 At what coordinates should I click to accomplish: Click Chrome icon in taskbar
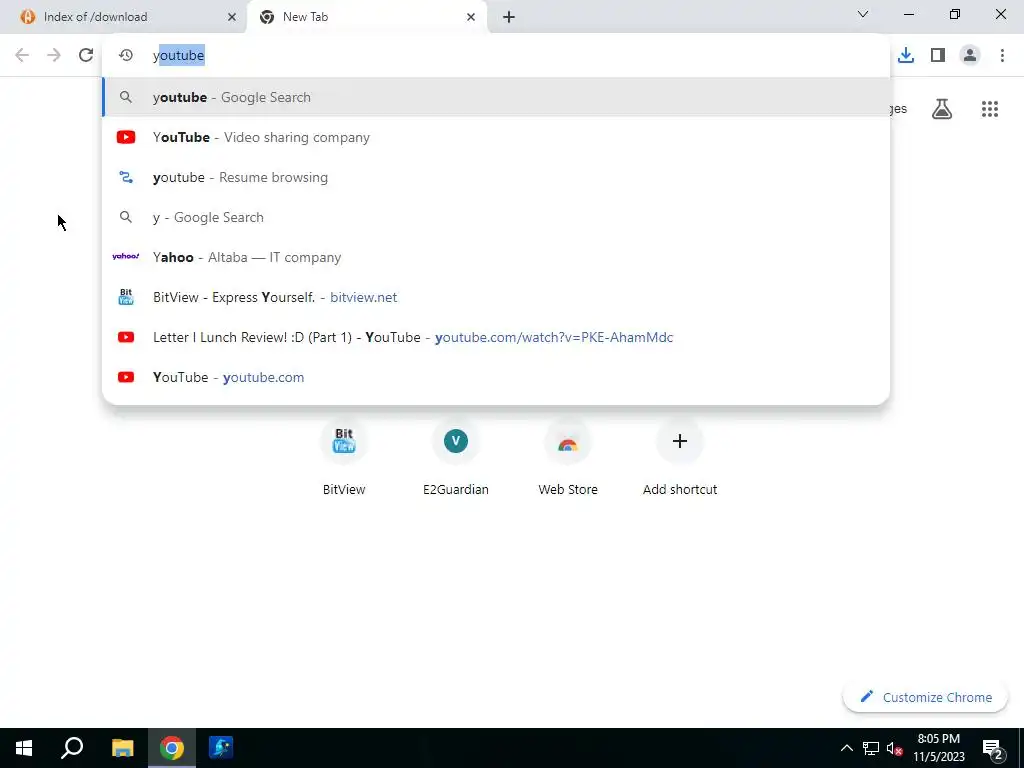pyautogui.click(x=172, y=748)
